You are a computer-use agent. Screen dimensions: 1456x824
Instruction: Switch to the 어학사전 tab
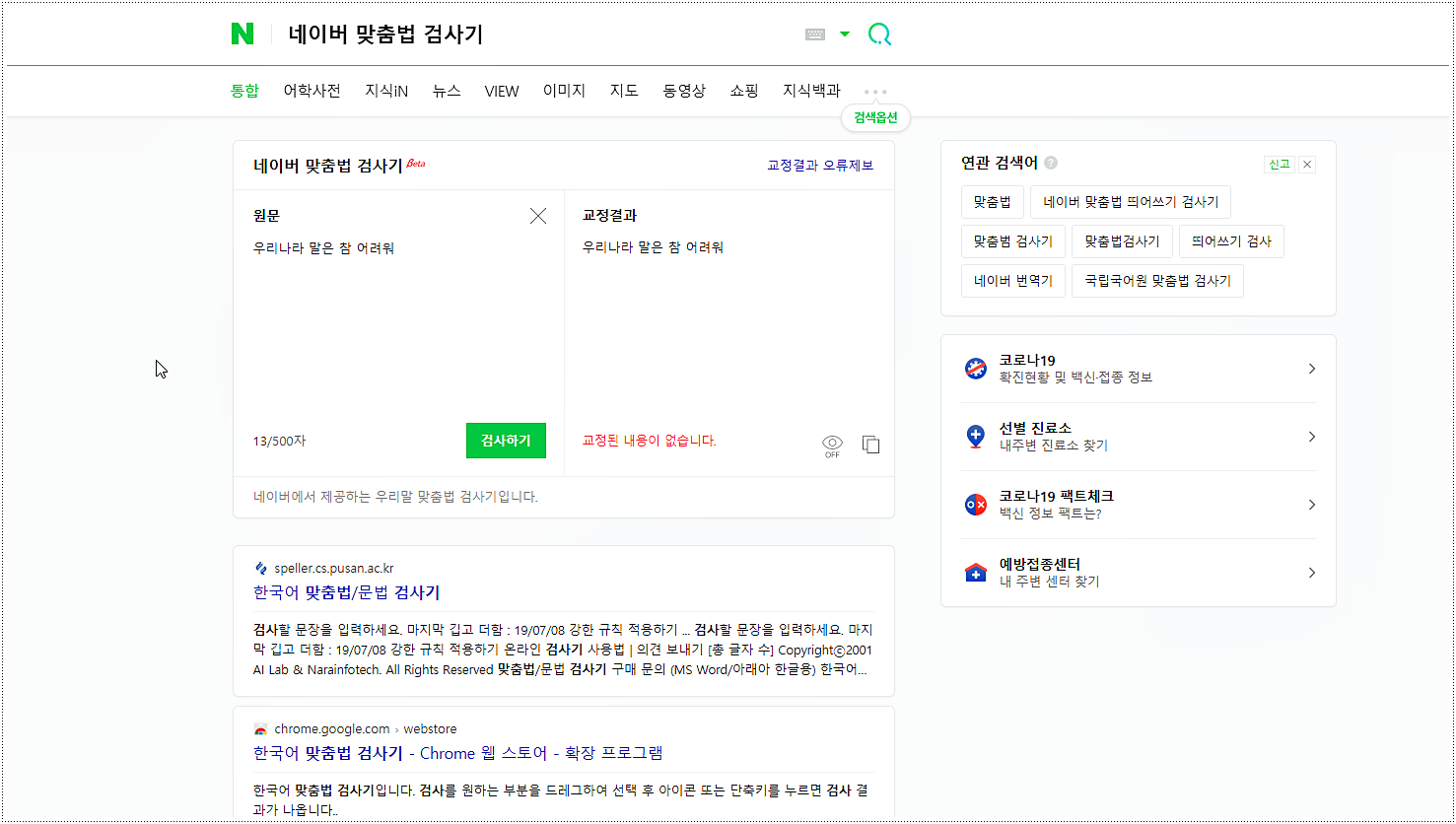click(x=312, y=91)
